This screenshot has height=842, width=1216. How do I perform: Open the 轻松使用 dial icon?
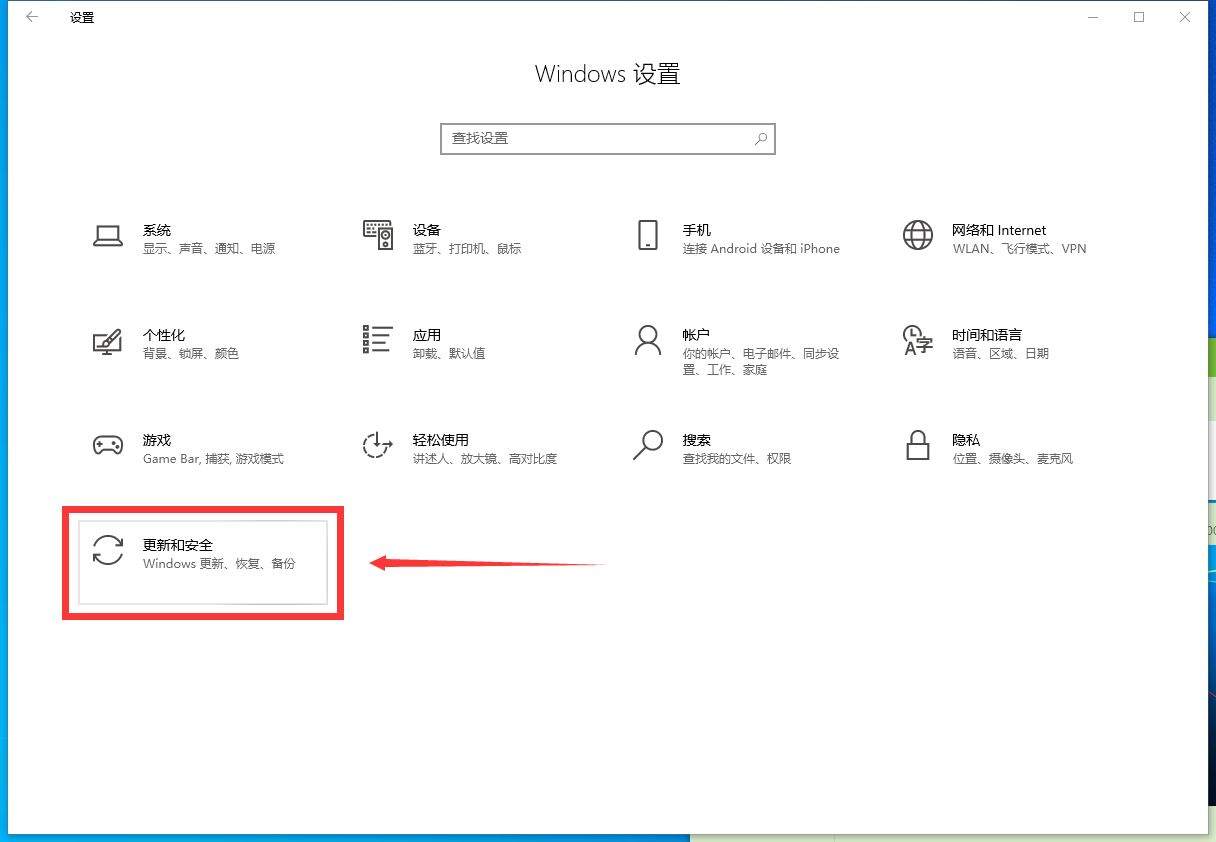[x=378, y=445]
